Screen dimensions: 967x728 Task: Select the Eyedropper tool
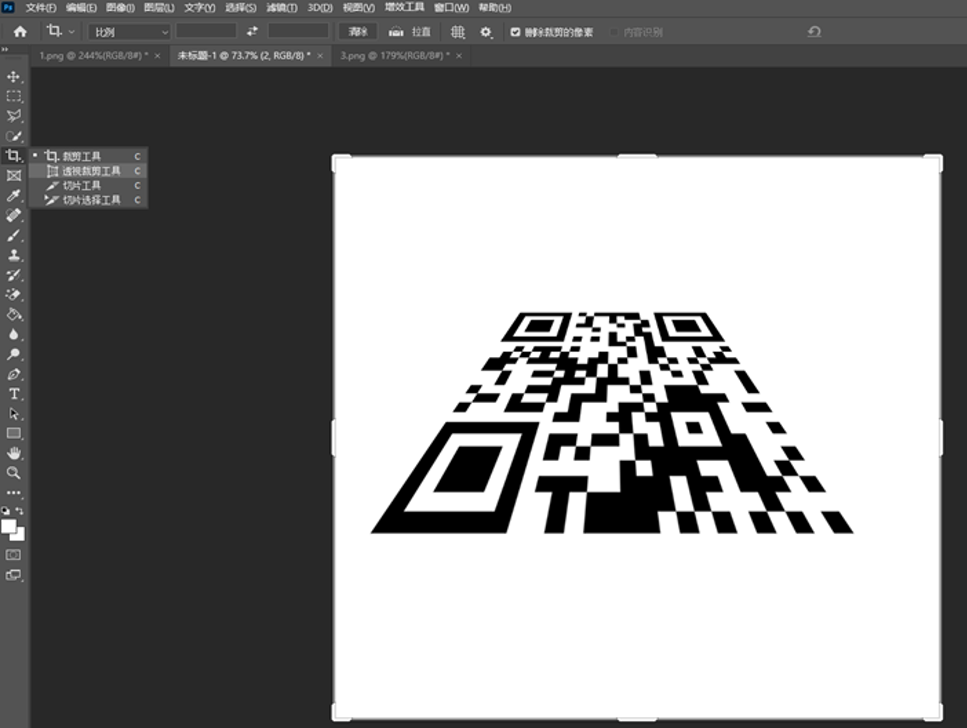click(14, 196)
